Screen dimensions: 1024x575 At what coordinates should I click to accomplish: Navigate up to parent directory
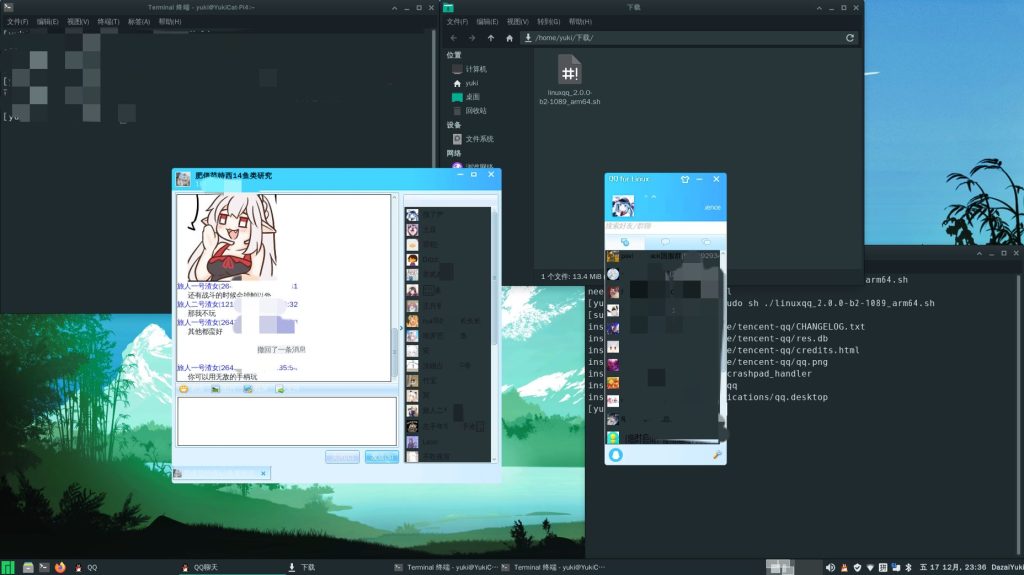tap(491, 38)
